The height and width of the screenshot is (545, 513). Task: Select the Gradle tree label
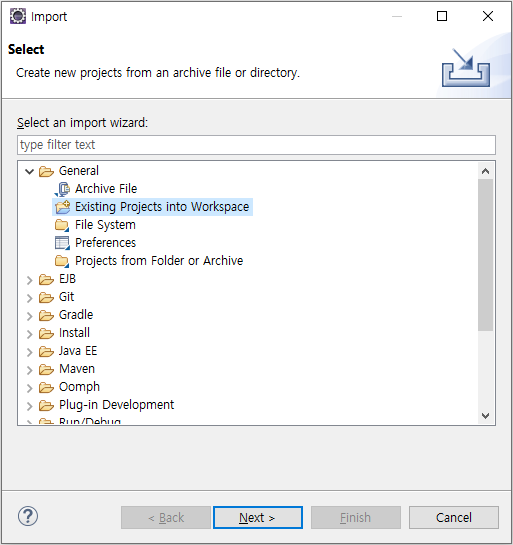click(x=76, y=315)
